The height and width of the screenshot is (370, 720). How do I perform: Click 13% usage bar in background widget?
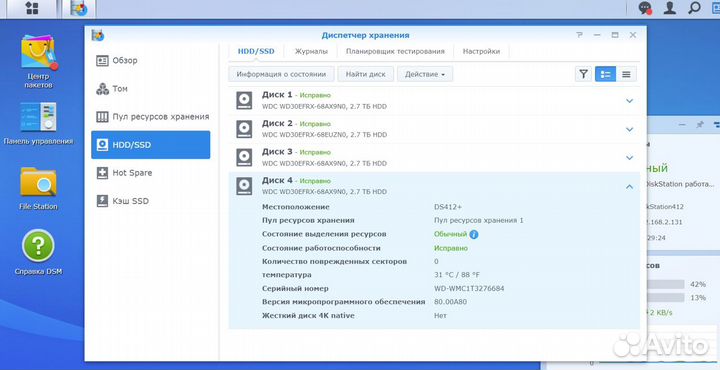(665, 298)
